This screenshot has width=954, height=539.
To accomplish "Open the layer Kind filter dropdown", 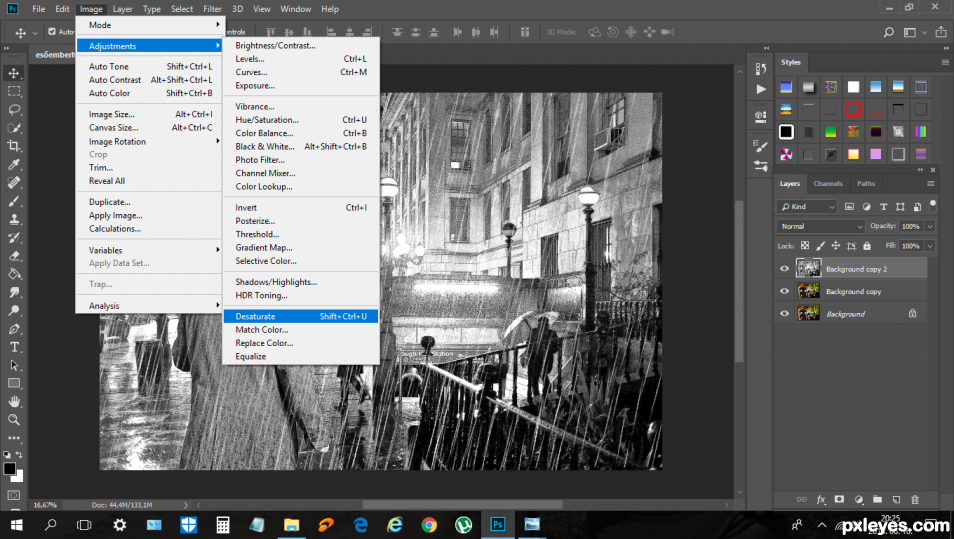I will (x=807, y=207).
